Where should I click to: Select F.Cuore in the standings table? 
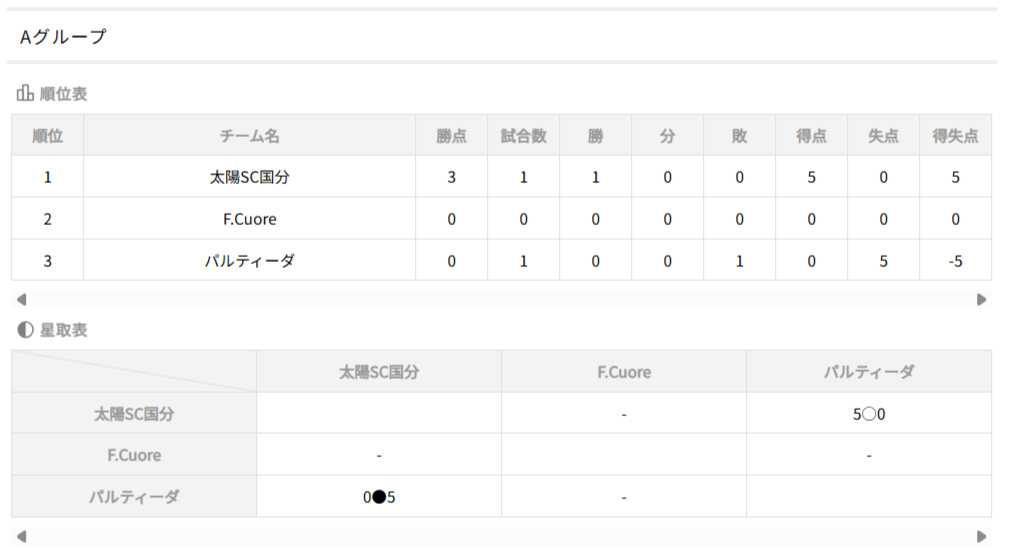(250, 219)
